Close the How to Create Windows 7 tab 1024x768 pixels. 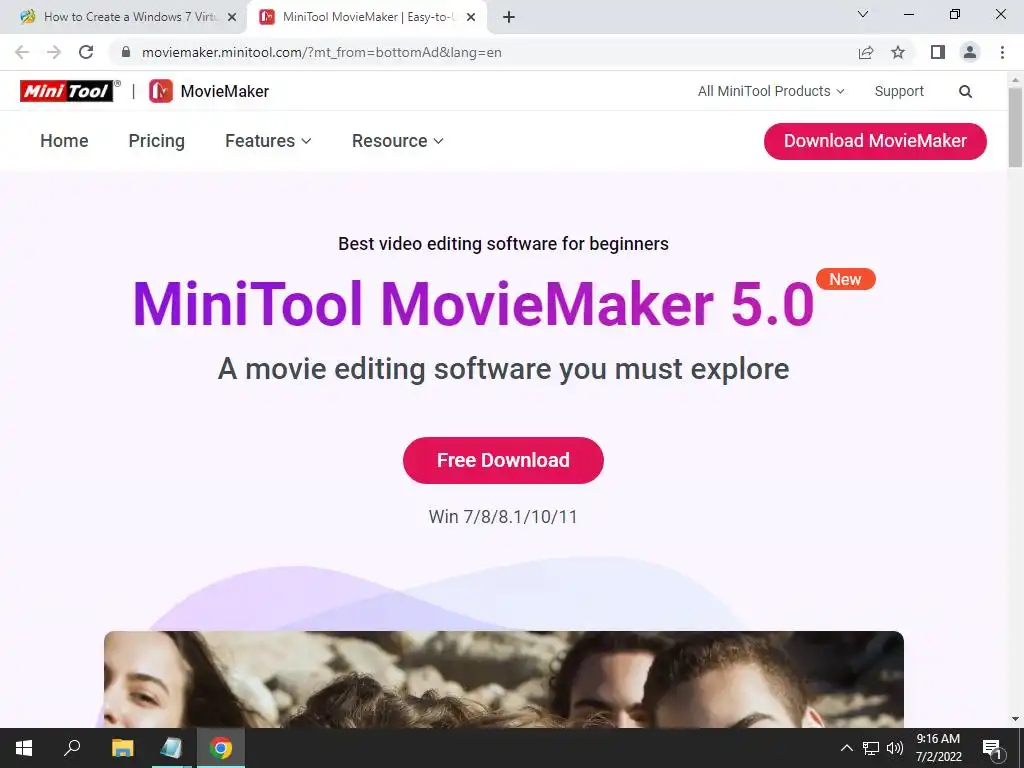click(x=232, y=17)
